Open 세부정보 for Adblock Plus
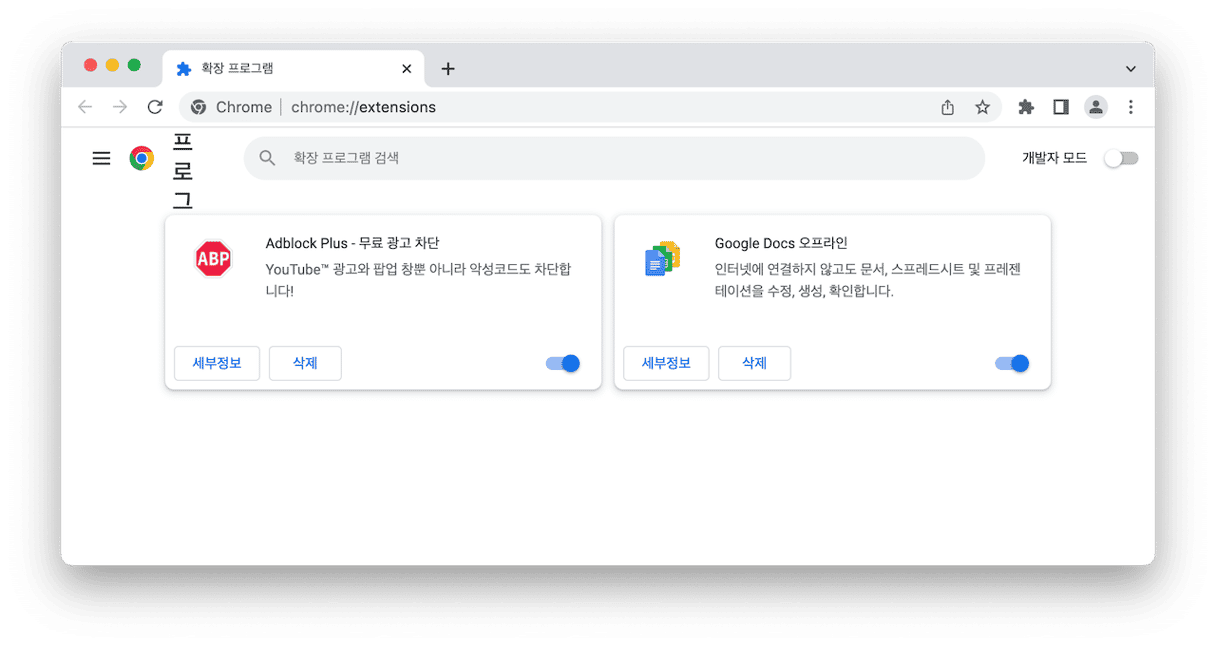The image size is (1216, 646). 217,363
